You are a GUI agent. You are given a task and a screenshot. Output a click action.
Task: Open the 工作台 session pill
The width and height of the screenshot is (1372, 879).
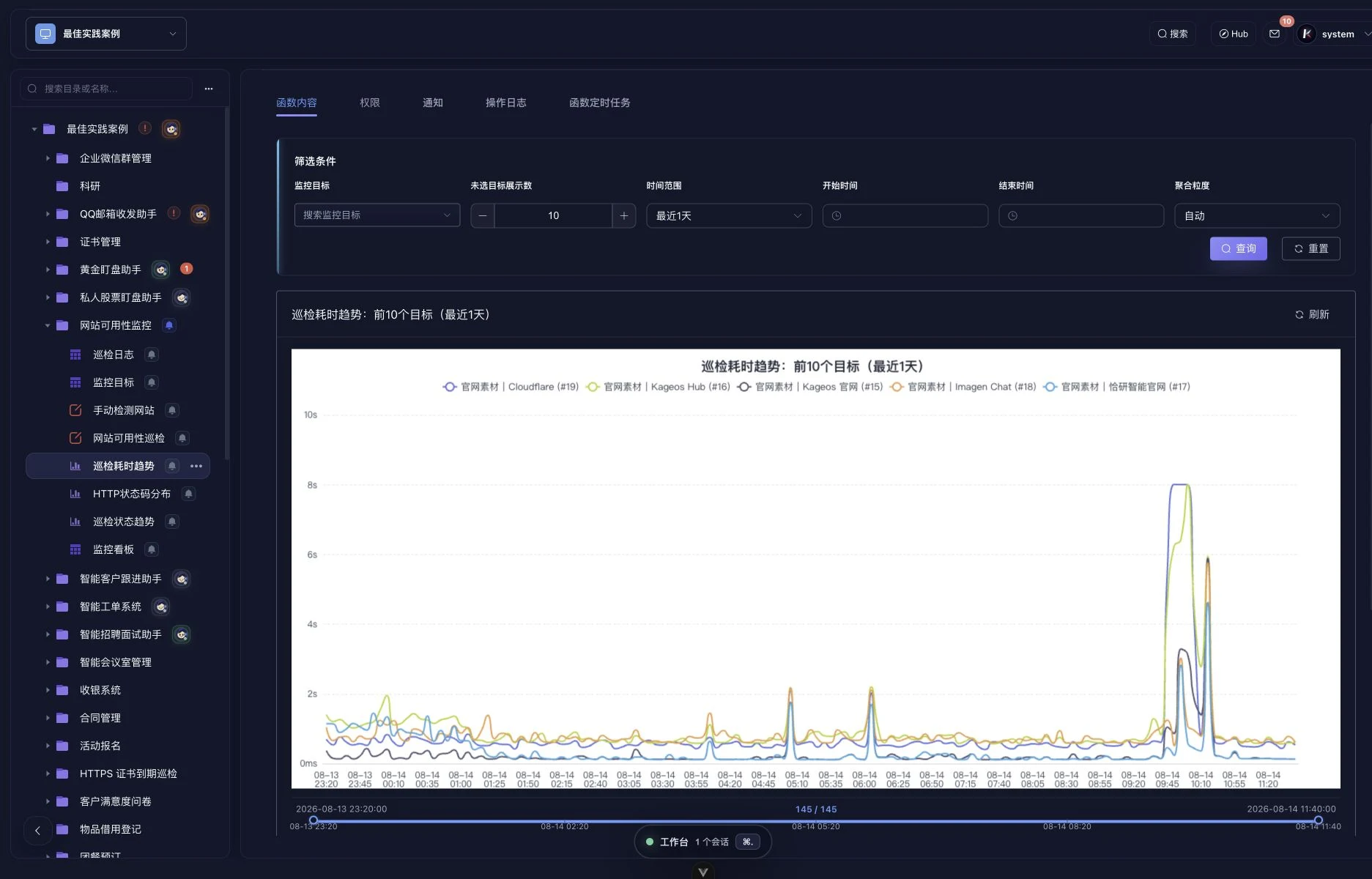point(702,842)
